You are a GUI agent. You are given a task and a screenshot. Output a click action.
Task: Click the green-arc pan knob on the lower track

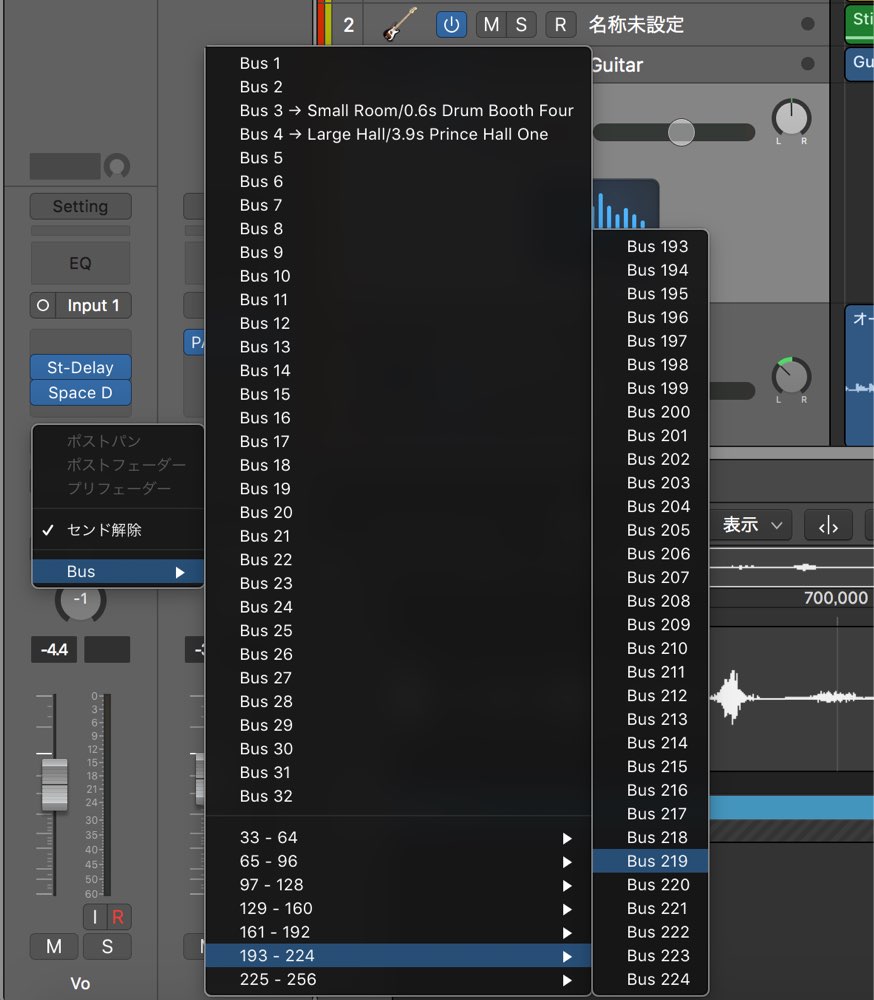pyautogui.click(x=791, y=376)
